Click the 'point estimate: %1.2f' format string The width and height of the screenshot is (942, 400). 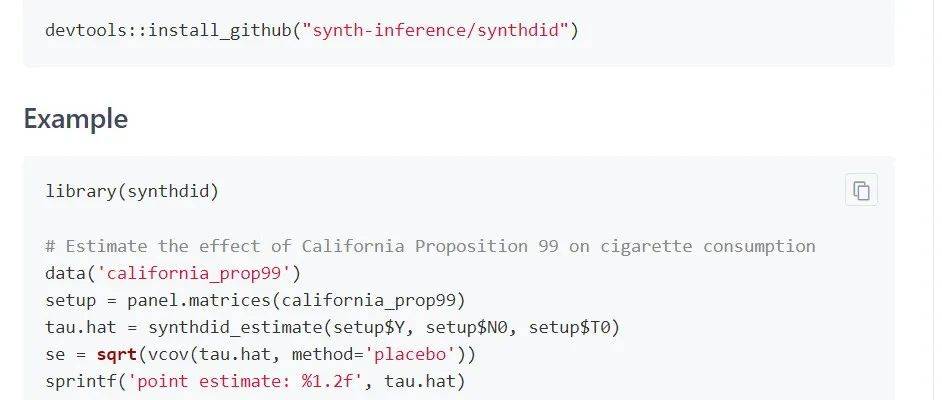coord(246,381)
